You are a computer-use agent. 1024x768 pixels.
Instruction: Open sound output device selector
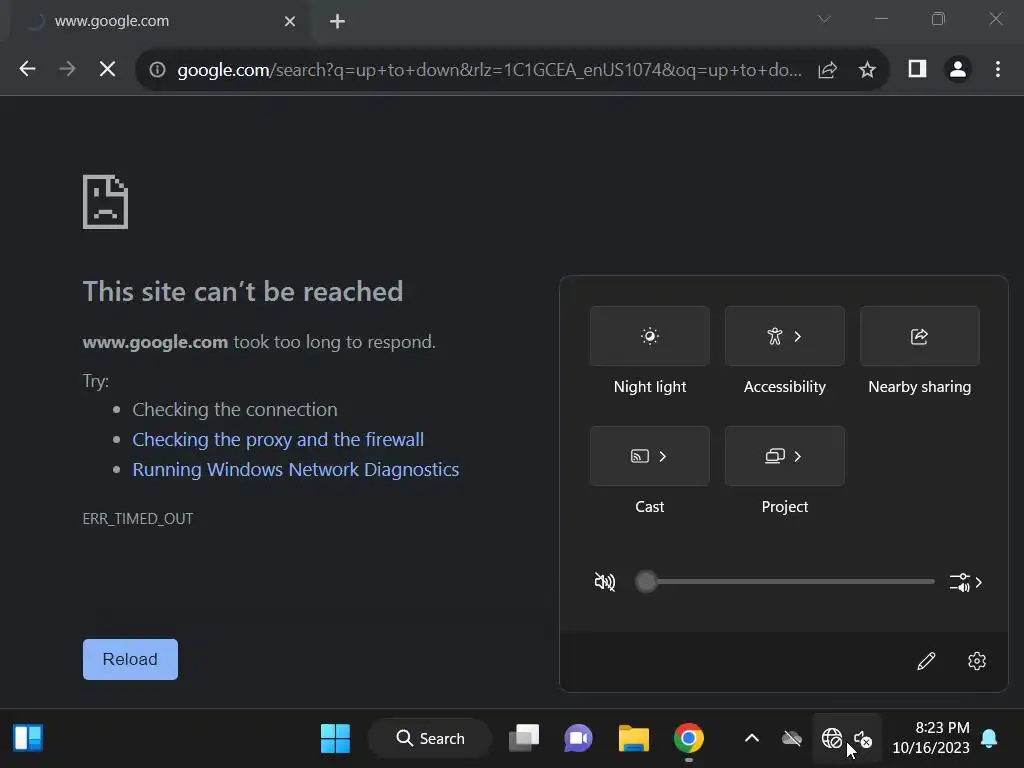coord(966,582)
